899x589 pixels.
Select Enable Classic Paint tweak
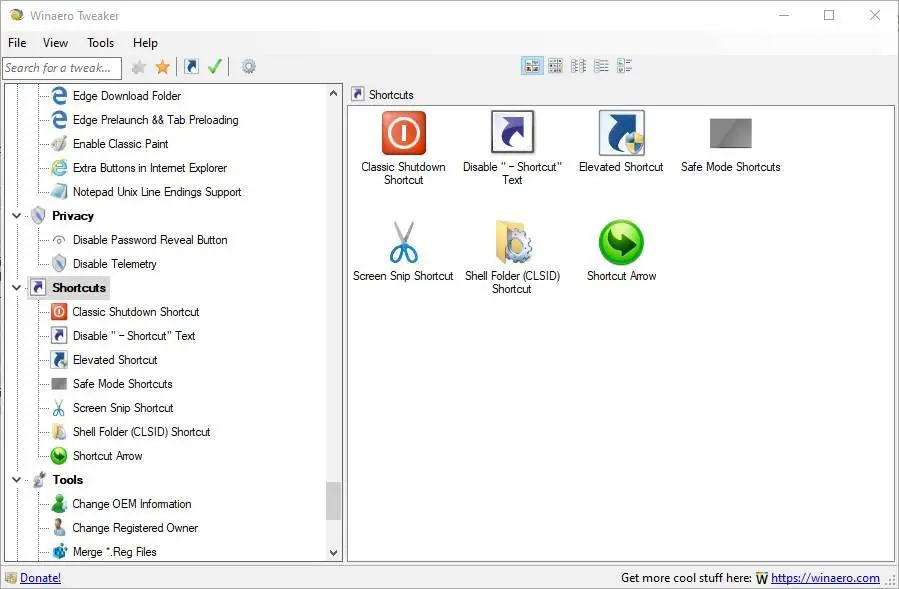[120, 144]
